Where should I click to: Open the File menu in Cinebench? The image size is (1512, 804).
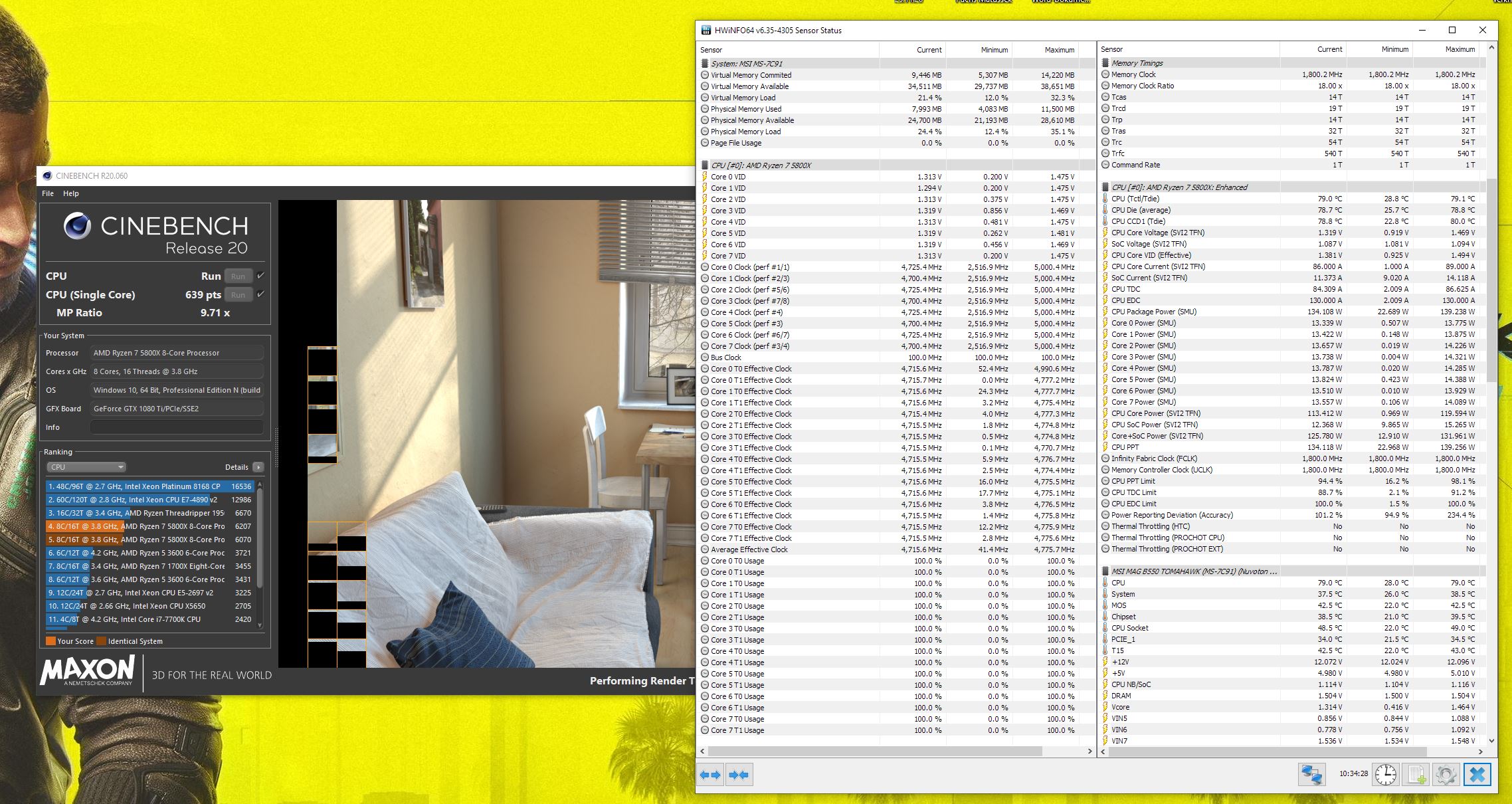coord(48,193)
